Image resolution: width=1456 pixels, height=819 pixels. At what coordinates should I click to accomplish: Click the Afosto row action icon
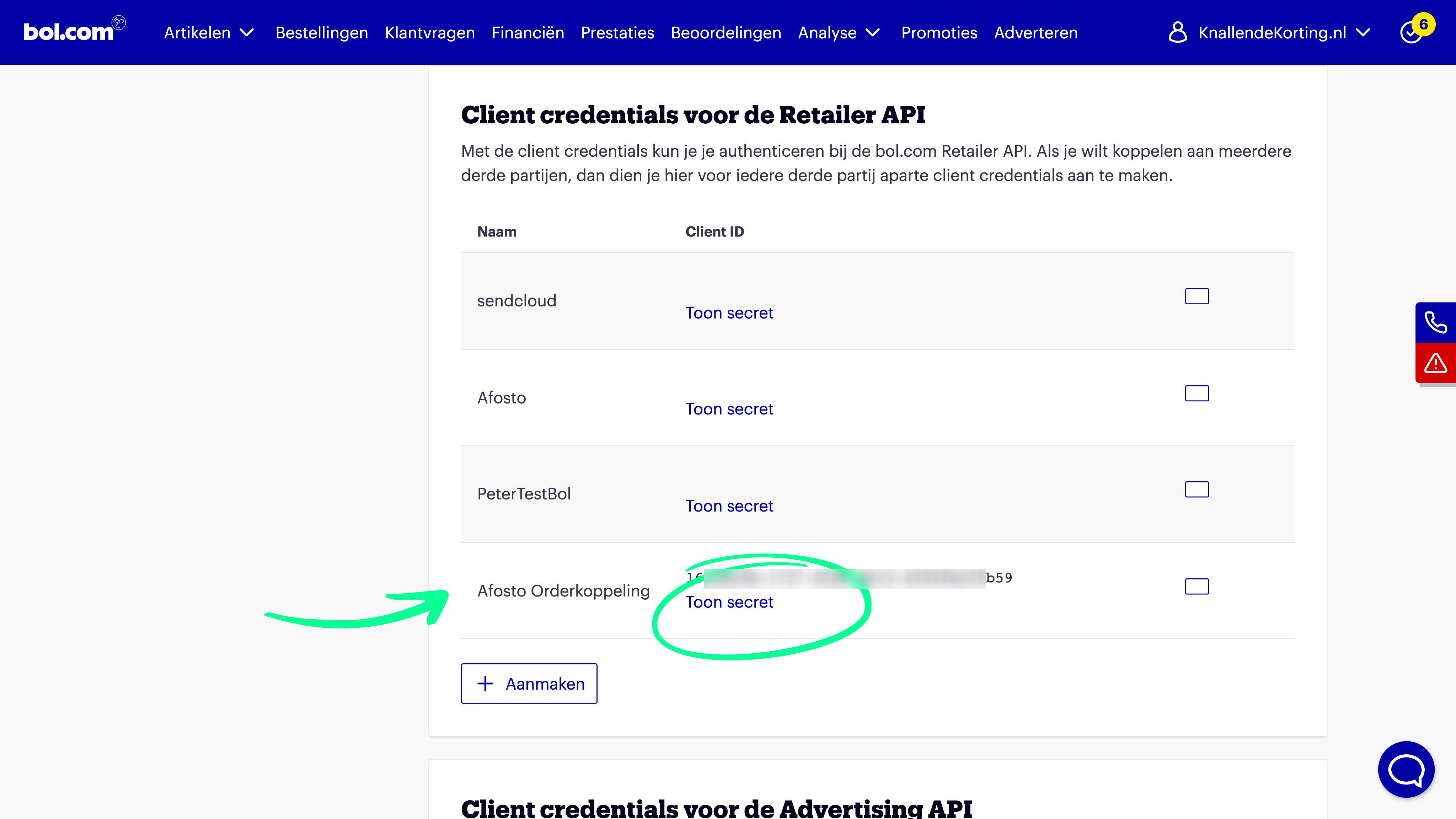pyautogui.click(x=1197, y=394)
